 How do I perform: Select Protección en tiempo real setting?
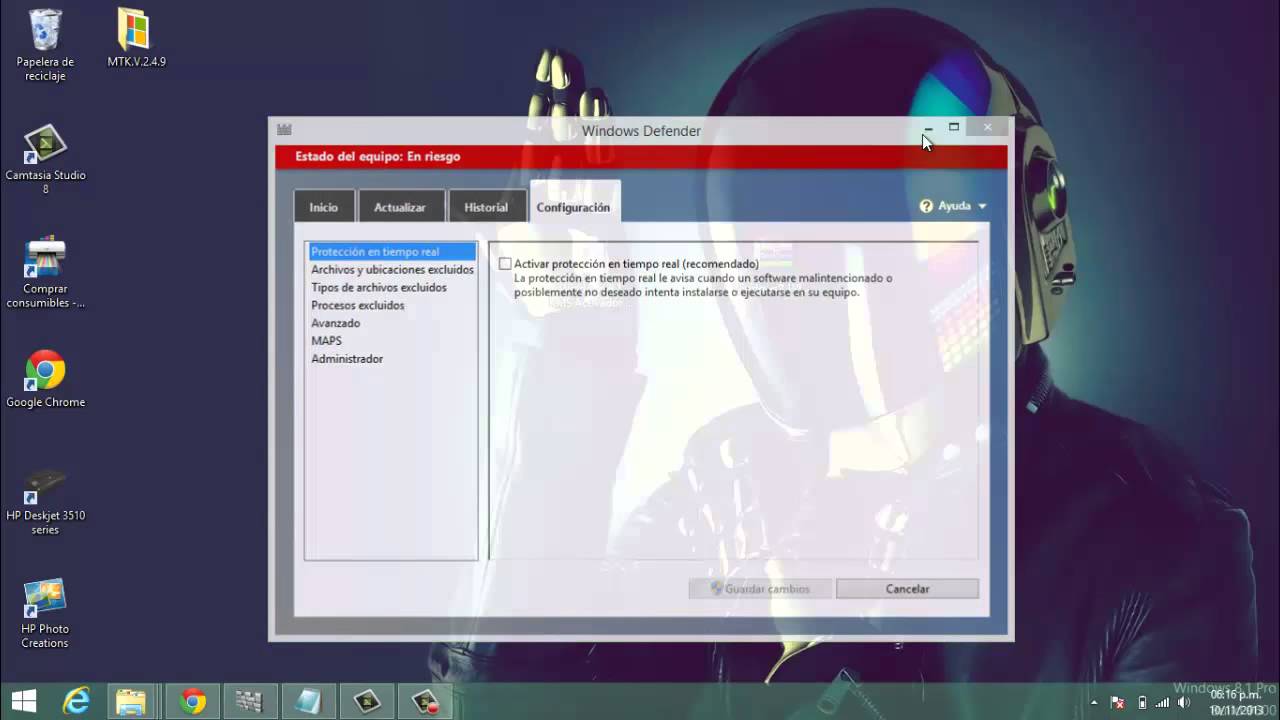tap(392, 252)
